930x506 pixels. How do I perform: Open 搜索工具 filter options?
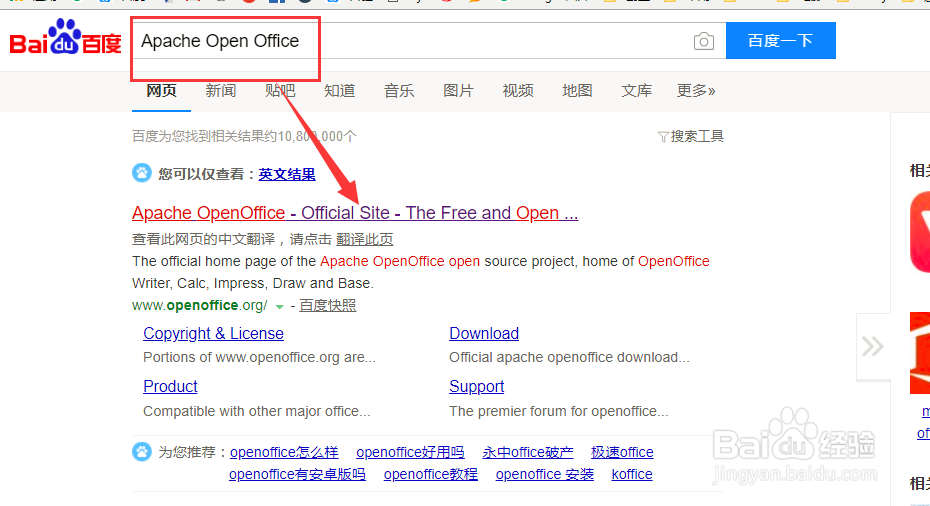coord(691,136)
